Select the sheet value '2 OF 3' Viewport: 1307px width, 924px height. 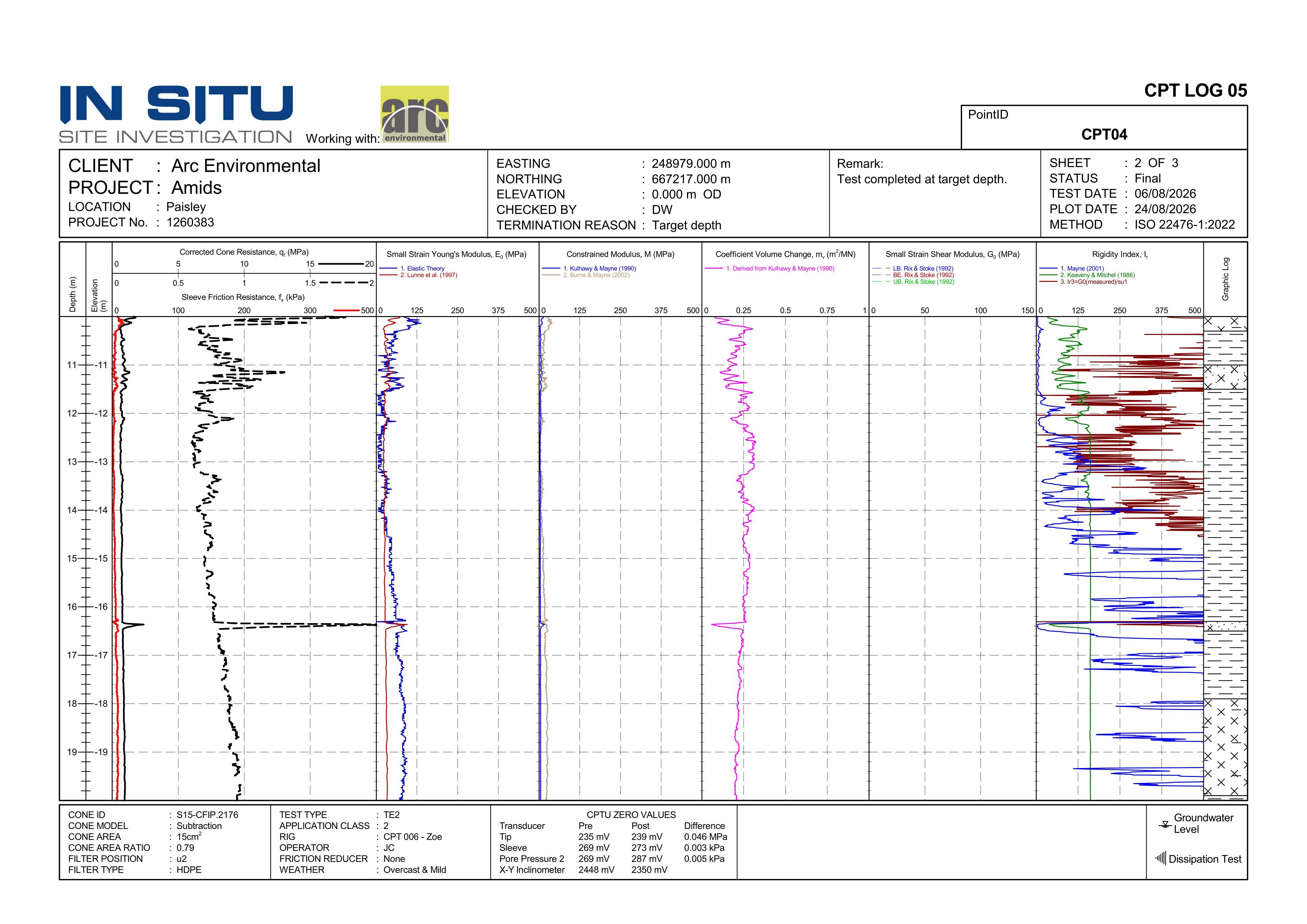coord(1156,163)
